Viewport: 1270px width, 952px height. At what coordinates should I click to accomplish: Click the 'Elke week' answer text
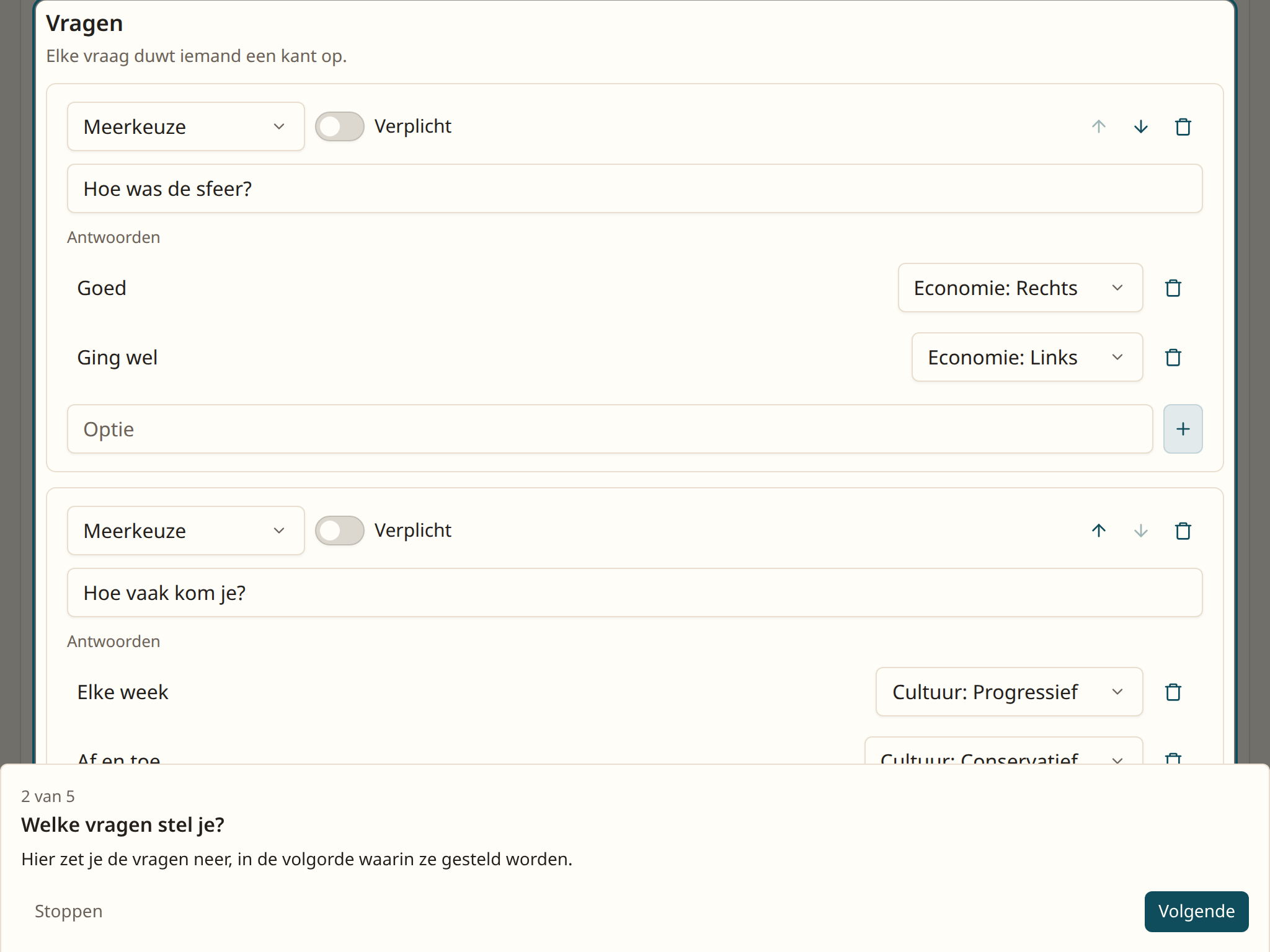(123, 692)
